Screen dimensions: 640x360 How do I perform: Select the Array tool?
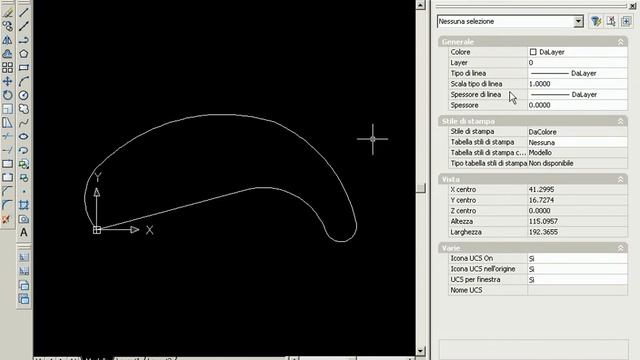[x=7, y=67]
